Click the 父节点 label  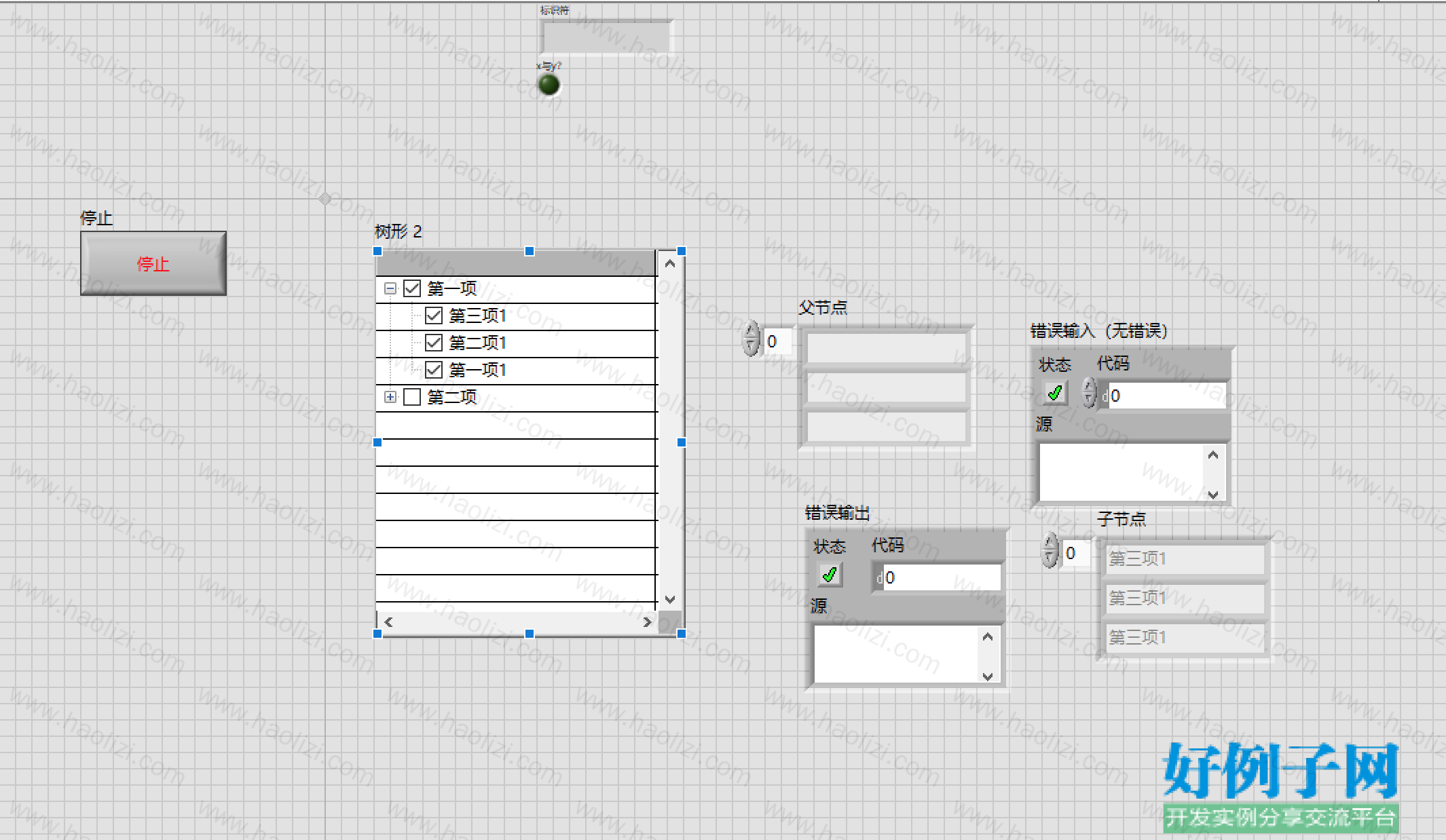tap(823, 307)
